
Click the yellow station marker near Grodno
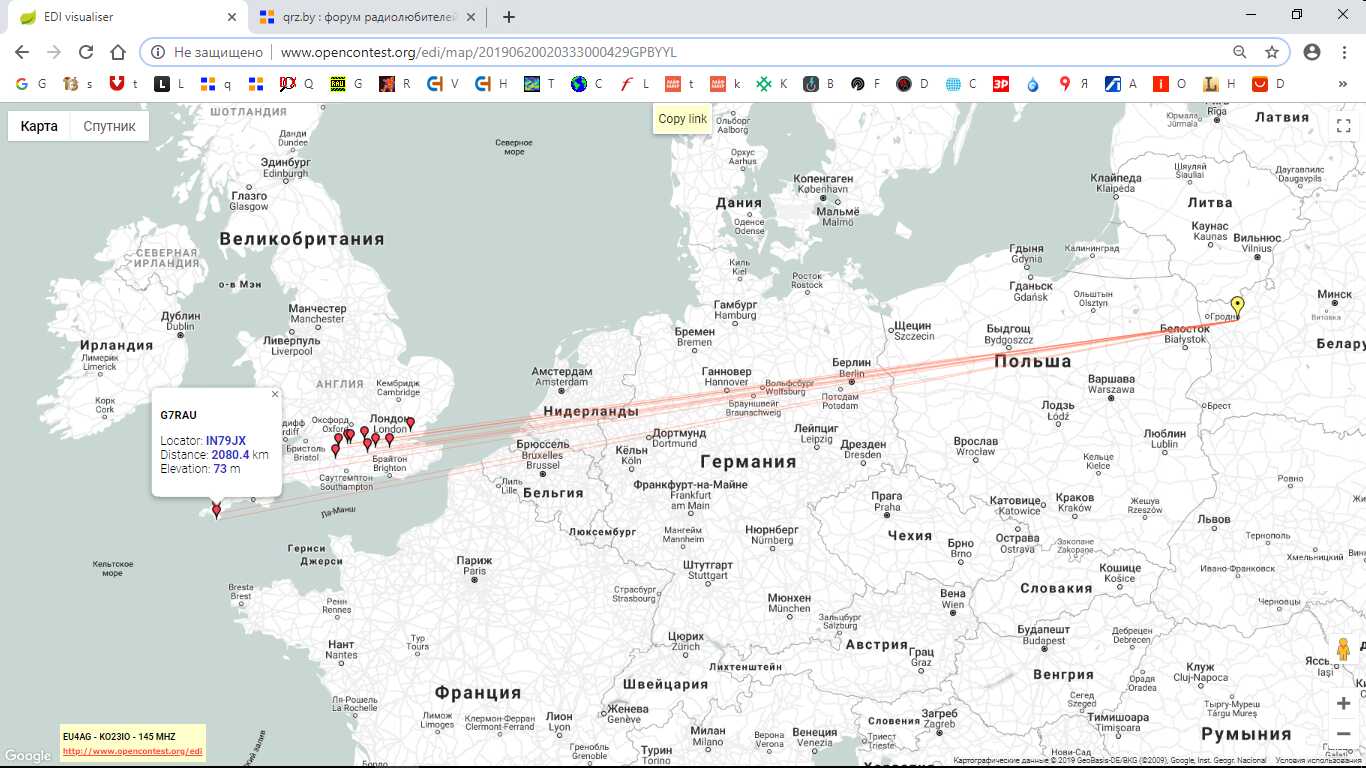[x=1237, y=305]
